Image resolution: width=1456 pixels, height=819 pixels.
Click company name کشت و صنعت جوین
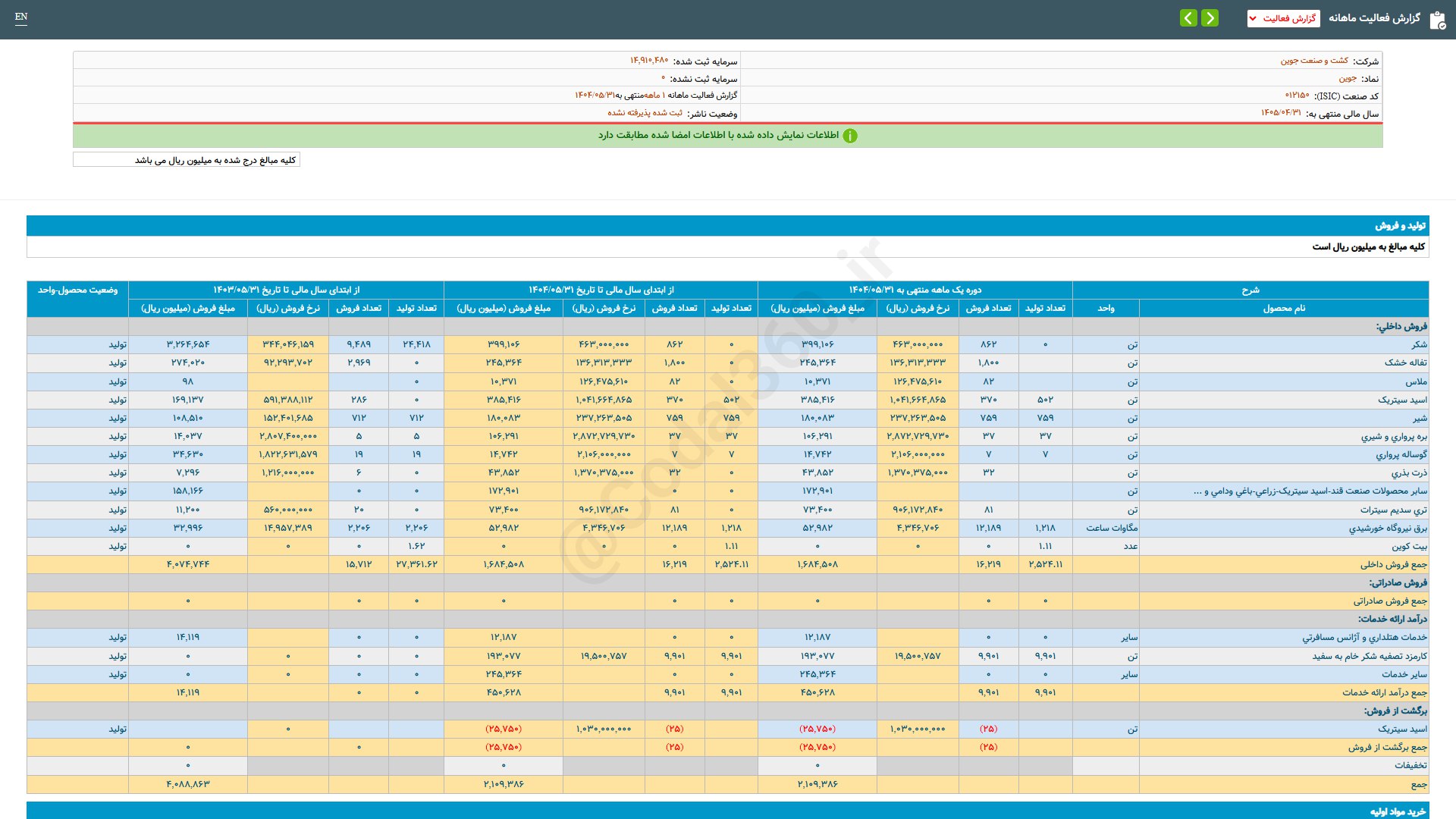point(1314,61)
